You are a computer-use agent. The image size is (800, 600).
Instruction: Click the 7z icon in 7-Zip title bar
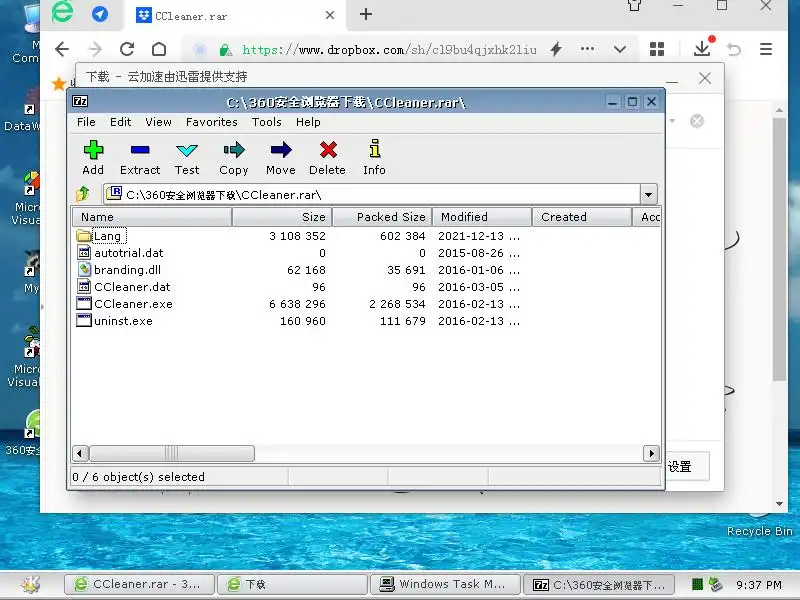(x=80, y=101)
